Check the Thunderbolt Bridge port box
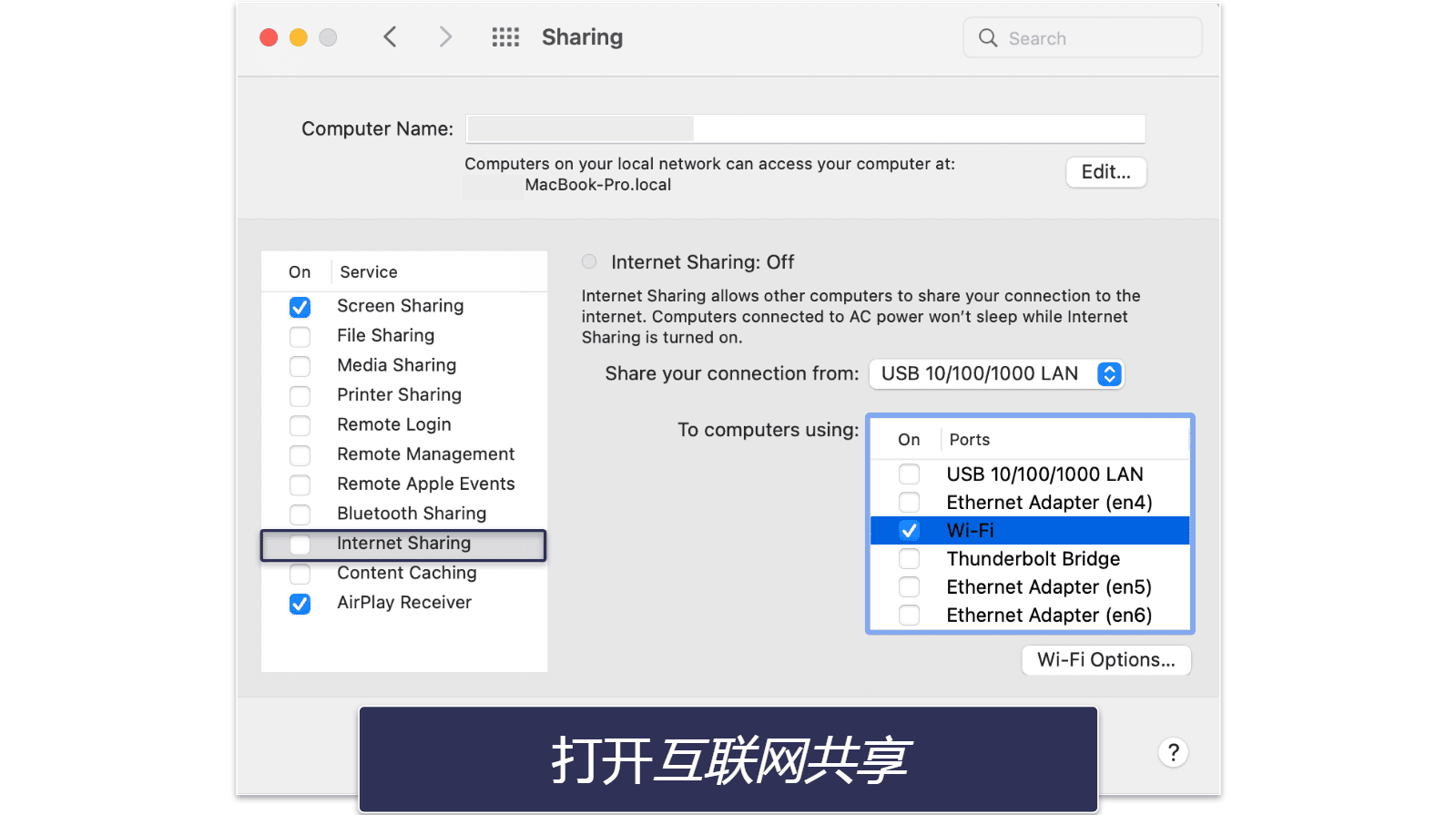1456x815 pixels. coord(909,558)
